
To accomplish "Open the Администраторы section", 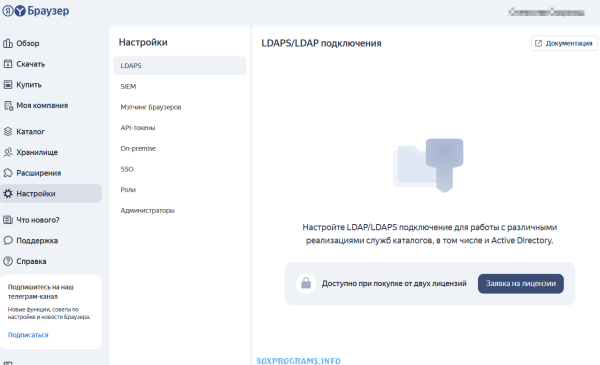I will (x=179, y=210).
